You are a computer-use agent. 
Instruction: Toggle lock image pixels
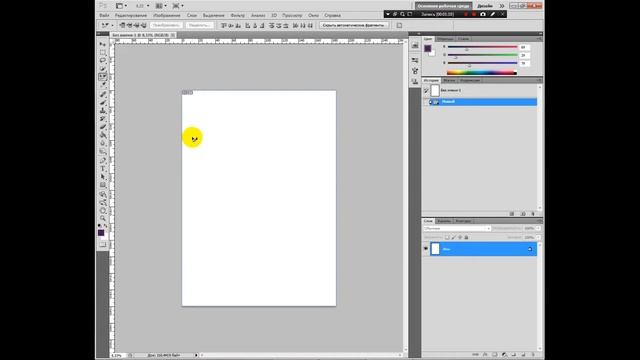point(453,237)
